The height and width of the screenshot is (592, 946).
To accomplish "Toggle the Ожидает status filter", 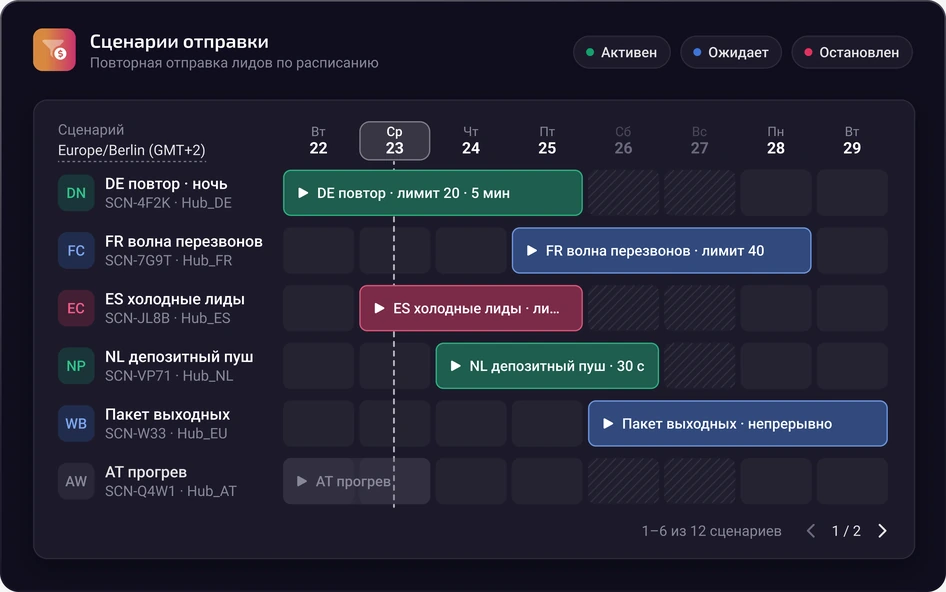I will 731,53.
